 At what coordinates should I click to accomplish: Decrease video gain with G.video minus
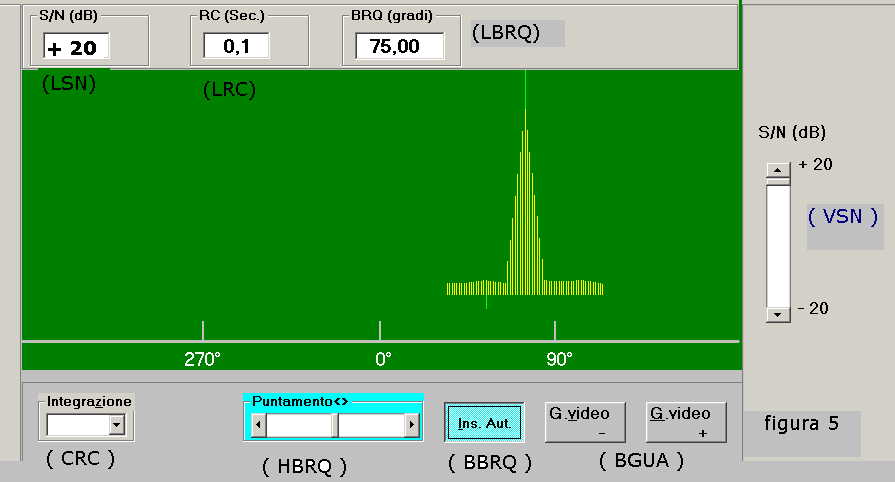pos(585,422)
